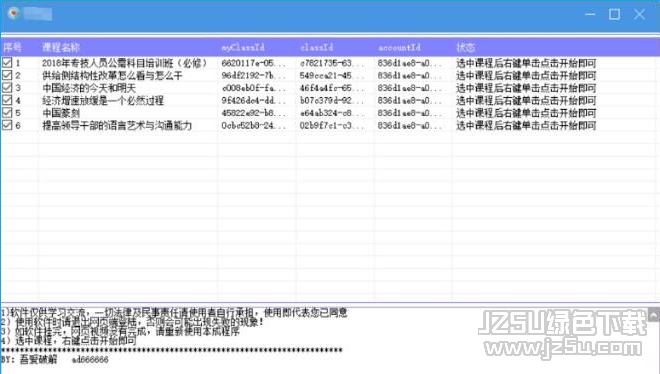The width and height of the screenshot is (660, 374).
Task: Toggle checkbox for 中国篆刻 row
Action: coord(7,113)
